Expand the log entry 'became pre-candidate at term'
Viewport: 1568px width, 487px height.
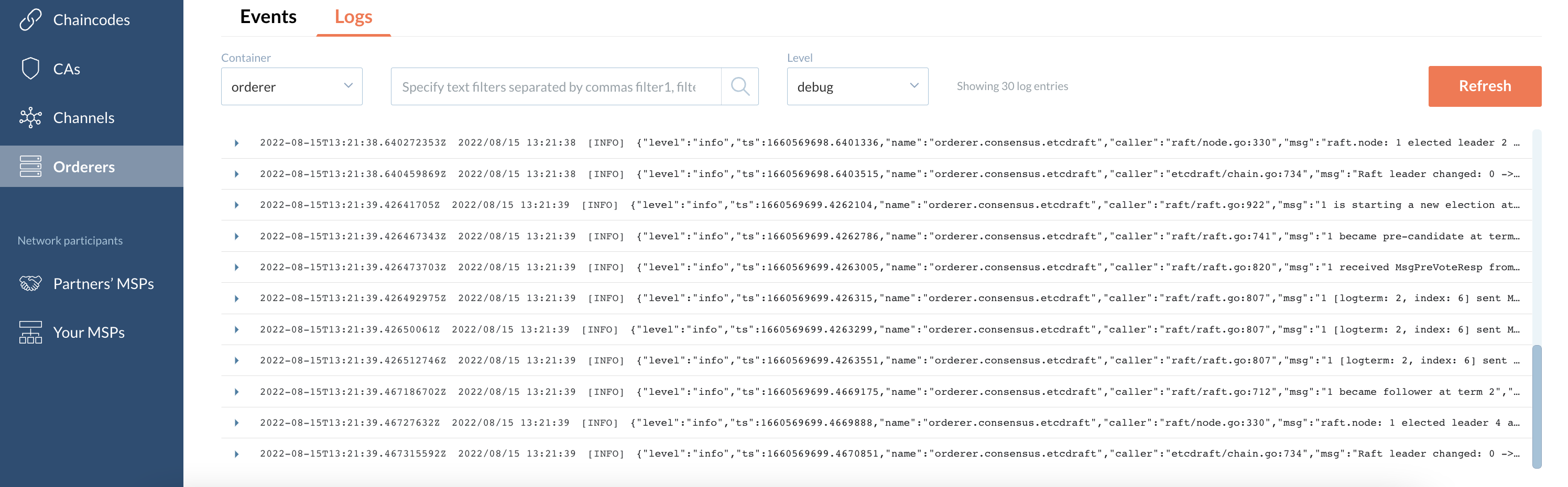237,237
